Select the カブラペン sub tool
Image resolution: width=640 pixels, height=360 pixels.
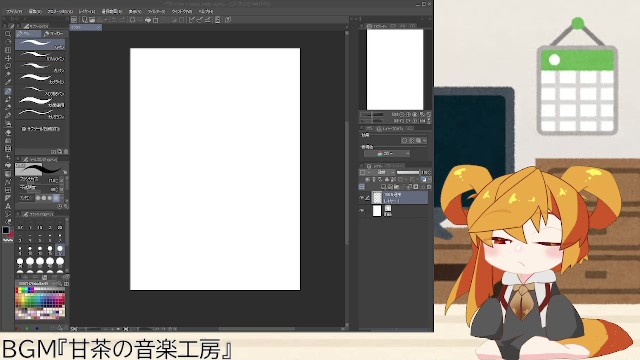point(40,79)
